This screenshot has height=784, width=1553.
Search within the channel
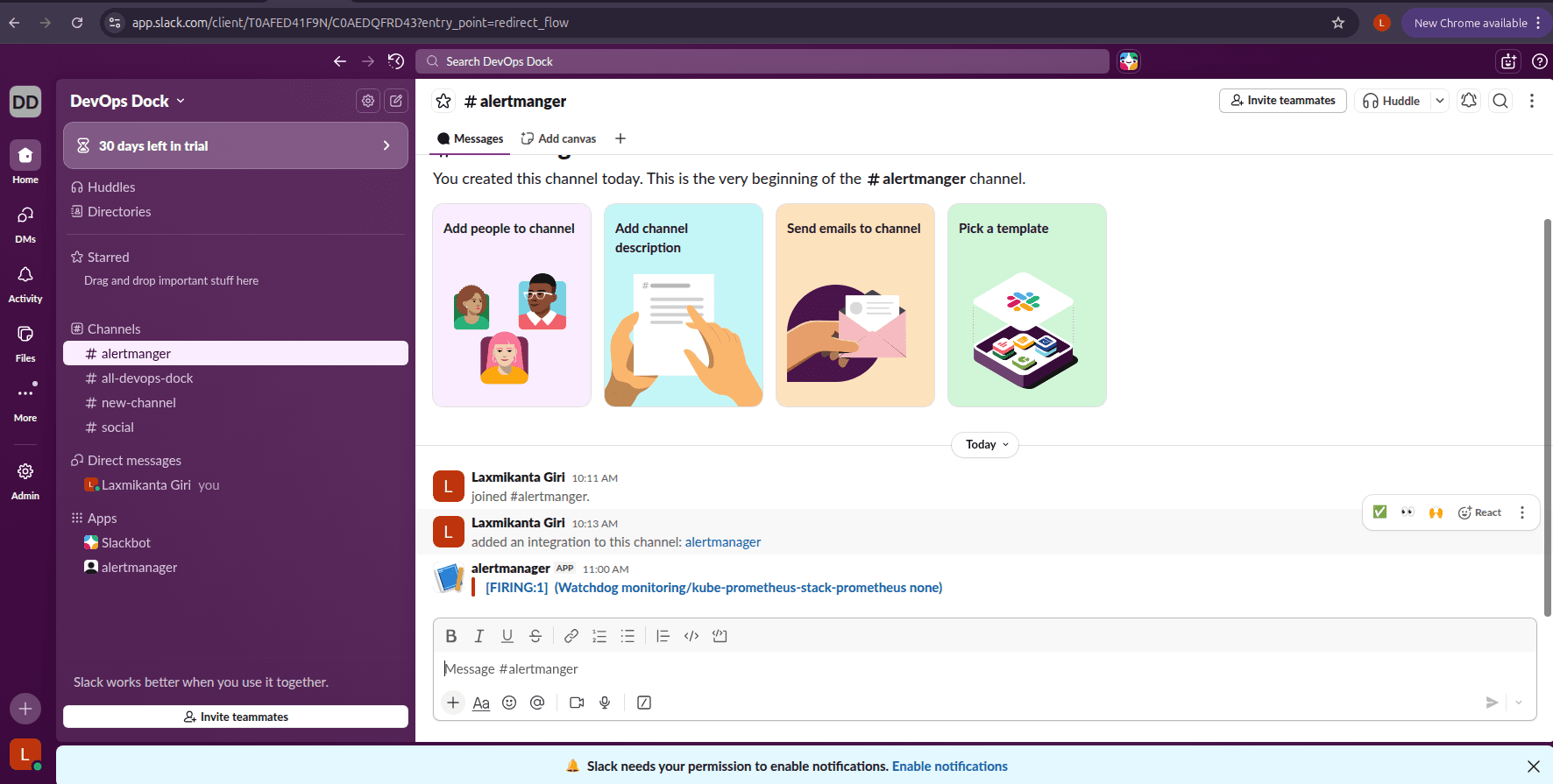1500,101
